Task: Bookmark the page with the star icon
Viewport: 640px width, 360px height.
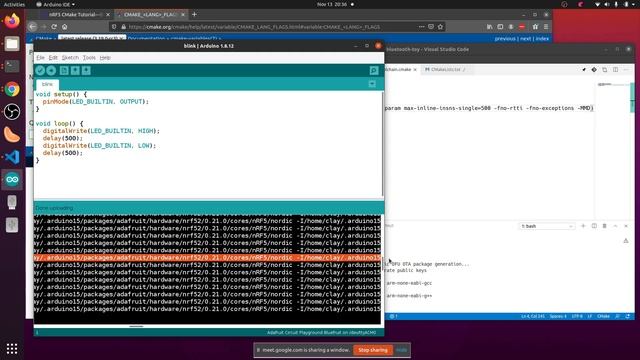Action: tap(440, 27)
